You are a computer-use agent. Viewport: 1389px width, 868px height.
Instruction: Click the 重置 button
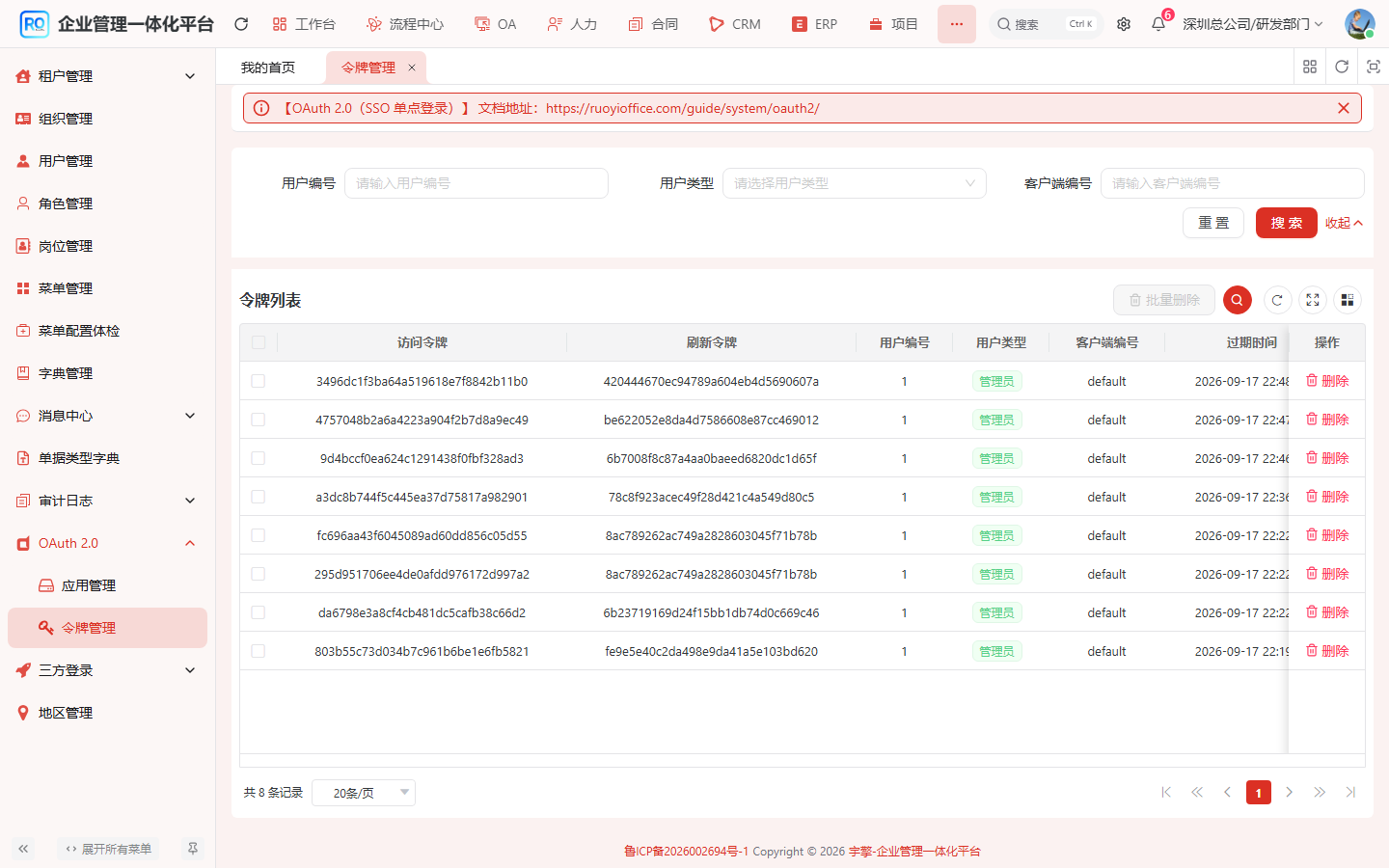point(1213,223)
